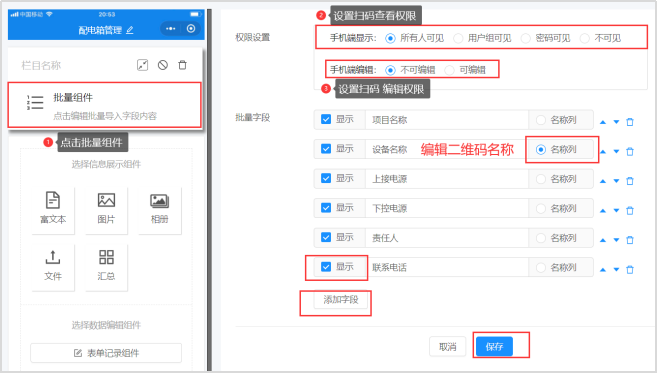Viewport: 657px width, 373px height.
Task: Click the expand icon beside 栏目名称
Action: point(142,65)
